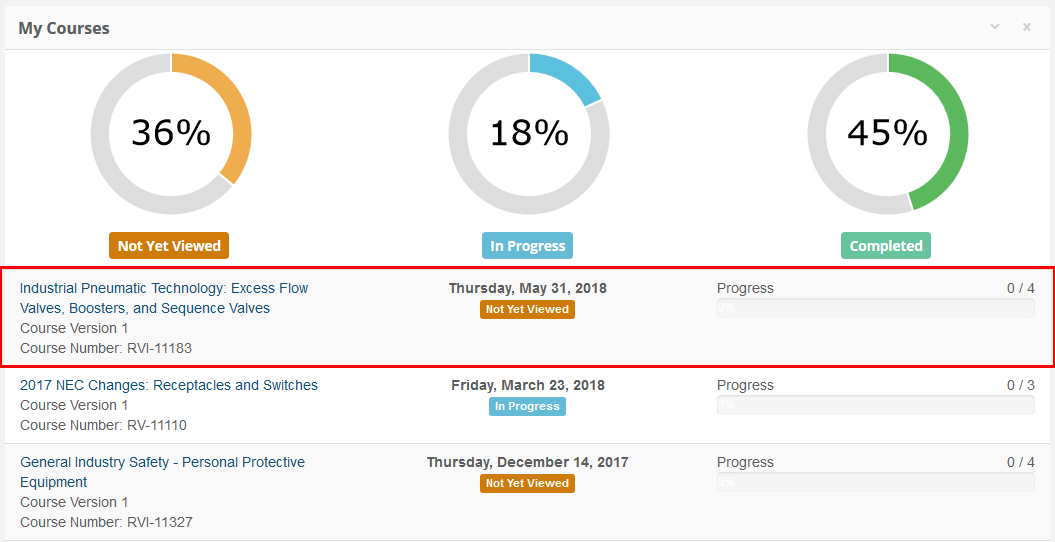The image size is (1055, 542).
Task: Filter by Completed label
Action: coord(886,246)
